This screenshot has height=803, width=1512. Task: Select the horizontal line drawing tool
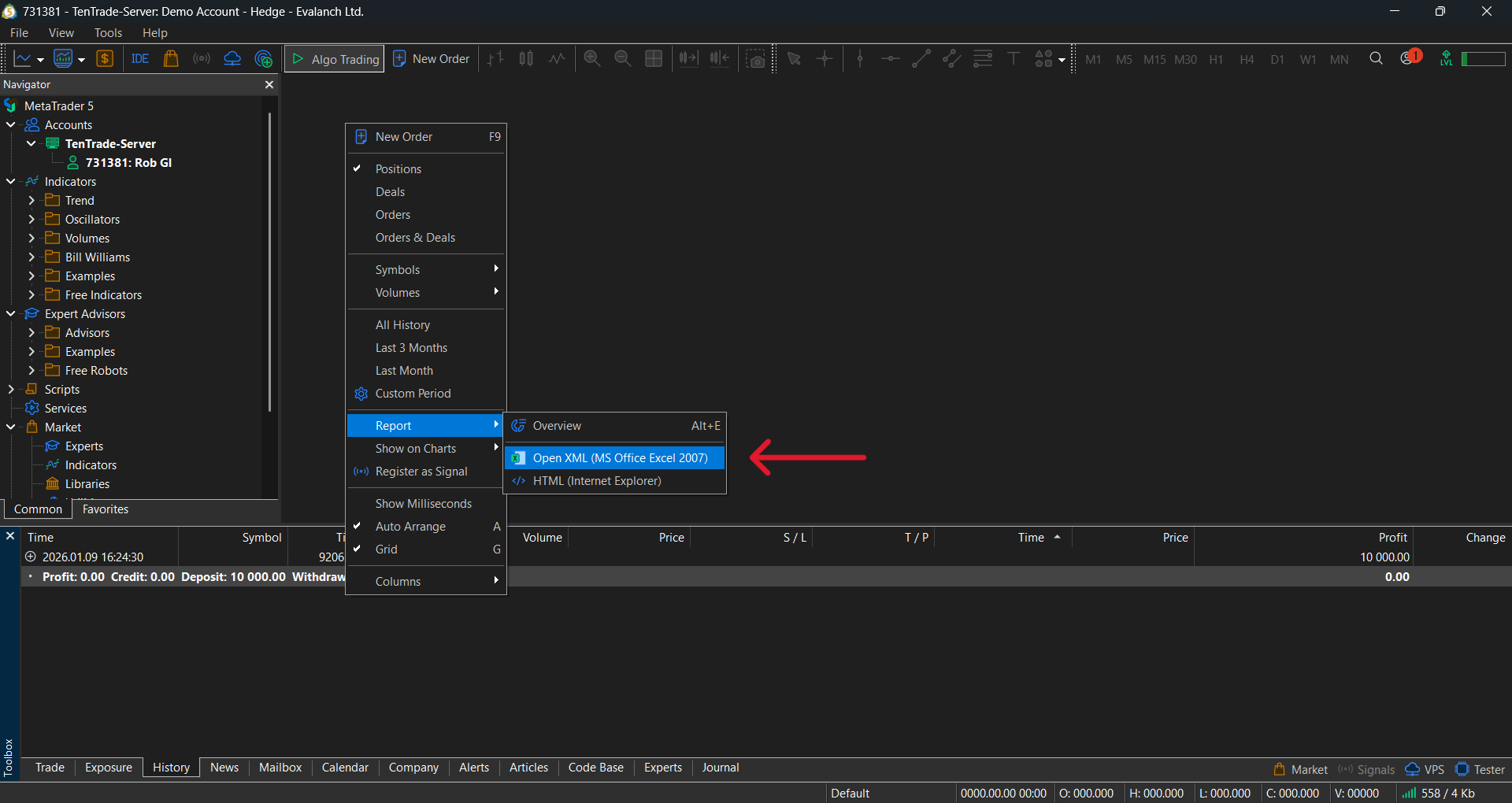(x=891, y=59)
